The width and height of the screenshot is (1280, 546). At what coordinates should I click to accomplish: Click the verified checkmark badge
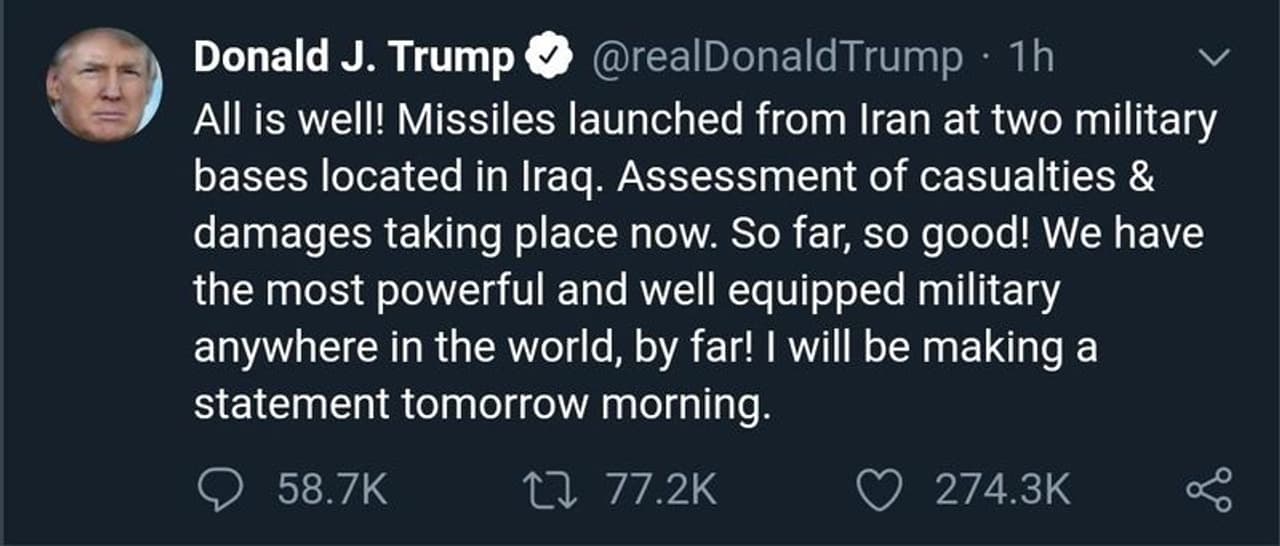(x=550, y=59)
